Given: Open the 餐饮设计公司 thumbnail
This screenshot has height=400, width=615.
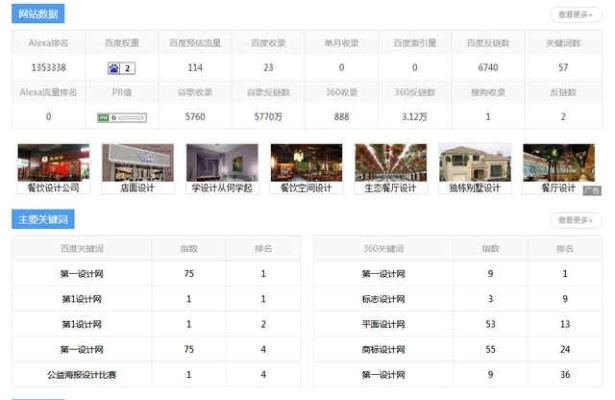Looking at the screenshot, I should [x=53, y=163].
